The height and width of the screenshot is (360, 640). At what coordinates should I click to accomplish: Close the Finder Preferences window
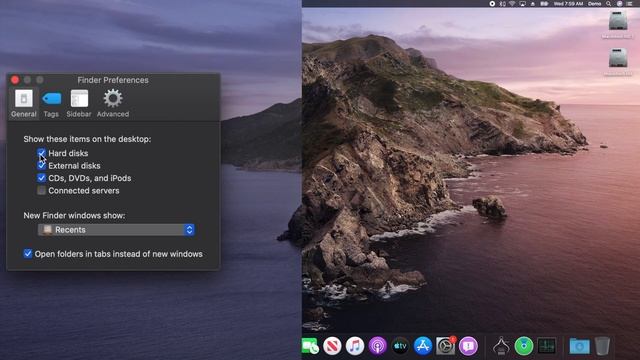[x=15, y=80]
